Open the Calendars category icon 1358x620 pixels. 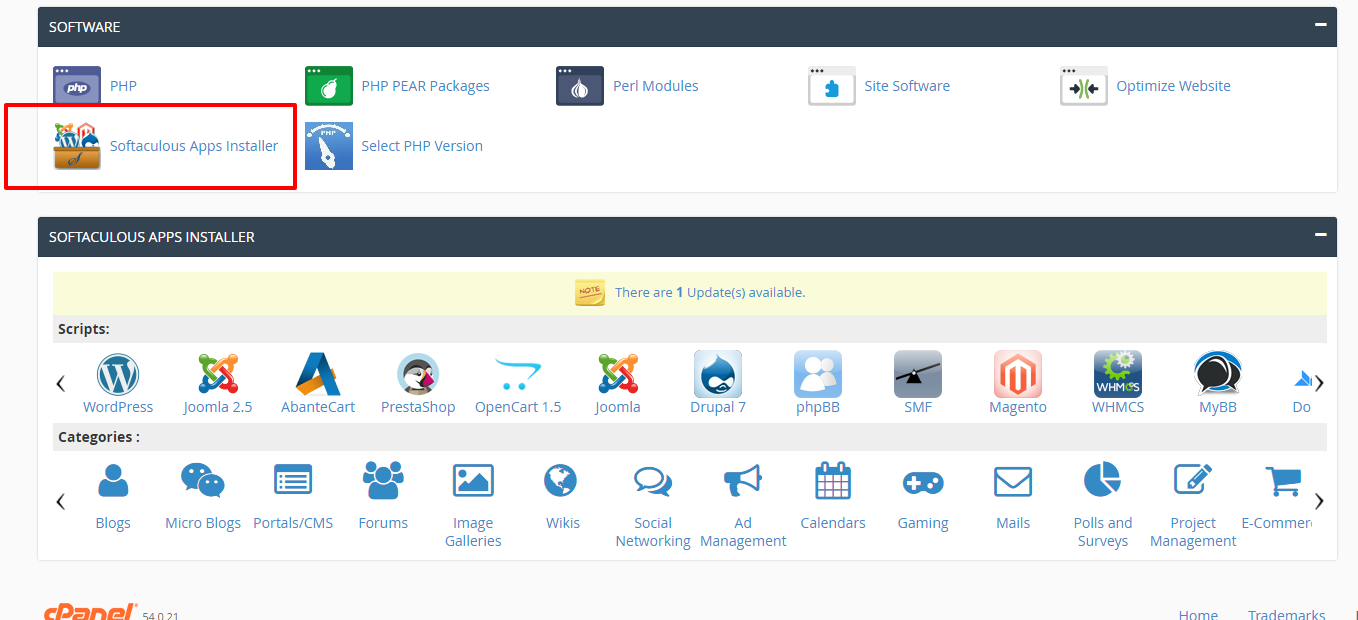pos(833,481)
